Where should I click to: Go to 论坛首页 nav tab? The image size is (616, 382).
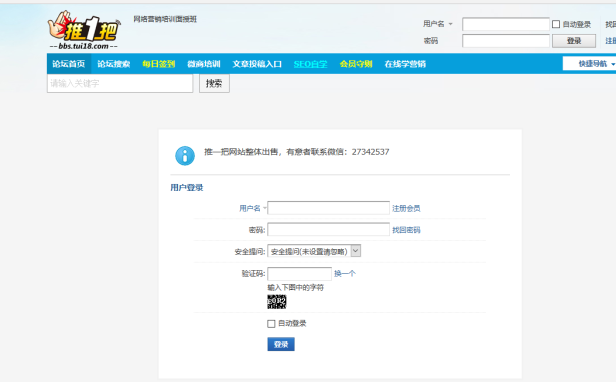click(x=69, y=64)
